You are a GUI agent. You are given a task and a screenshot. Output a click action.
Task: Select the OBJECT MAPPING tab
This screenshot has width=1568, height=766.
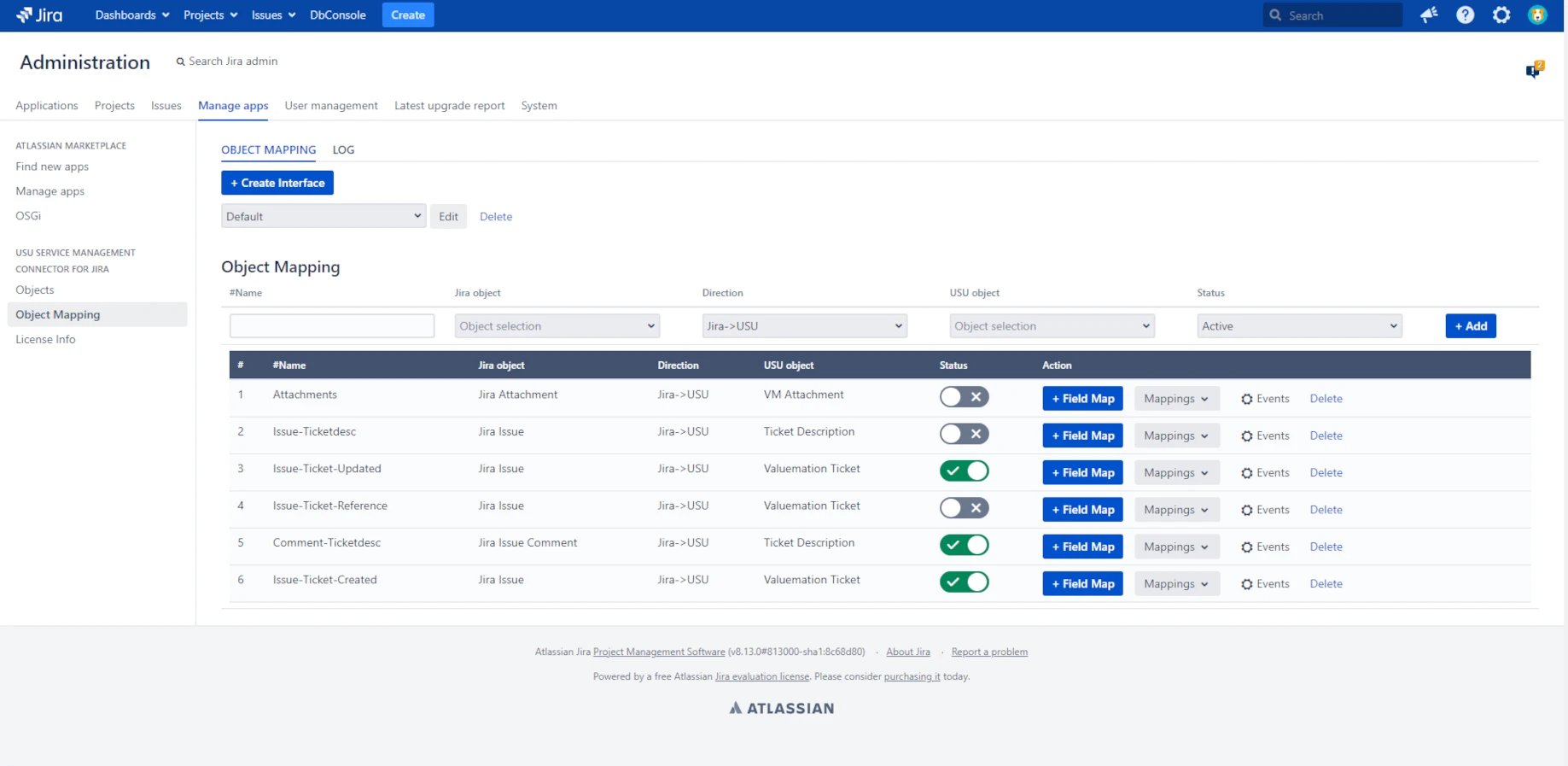point(269,149)
